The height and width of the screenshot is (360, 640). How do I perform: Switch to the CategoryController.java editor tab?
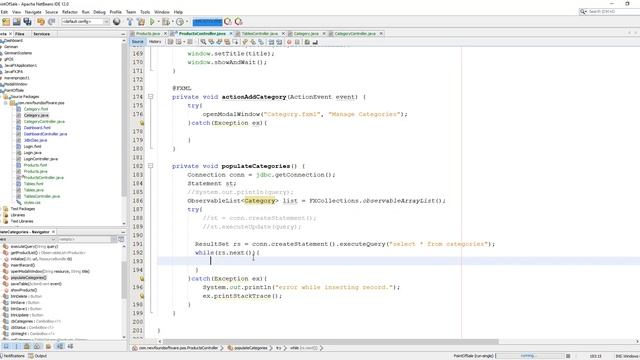pos(355,33)
